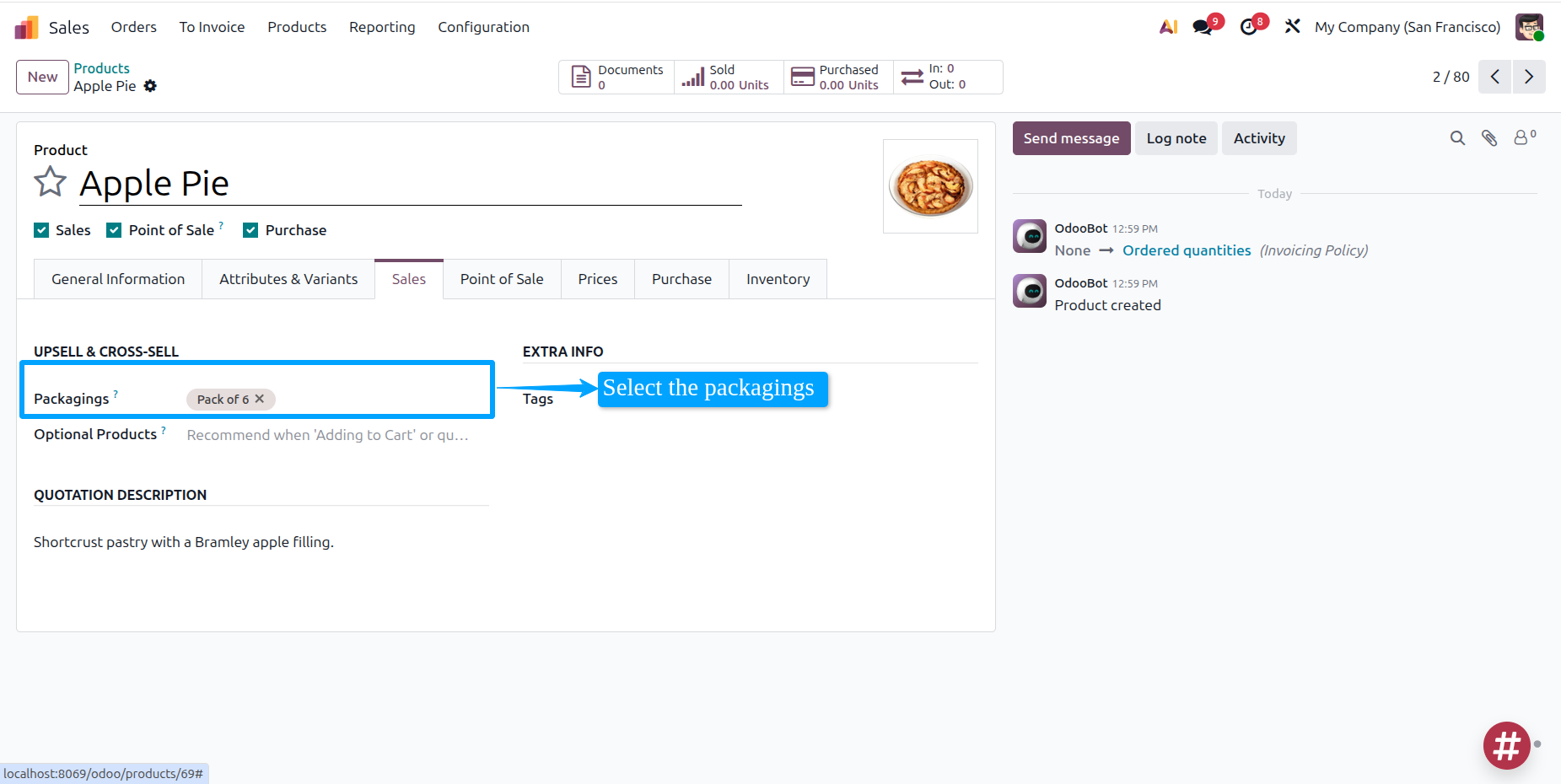Click the Send message button
The width and height of the screenshot is (1561, 784).
pyautogui.click(x=1071, y=137)
